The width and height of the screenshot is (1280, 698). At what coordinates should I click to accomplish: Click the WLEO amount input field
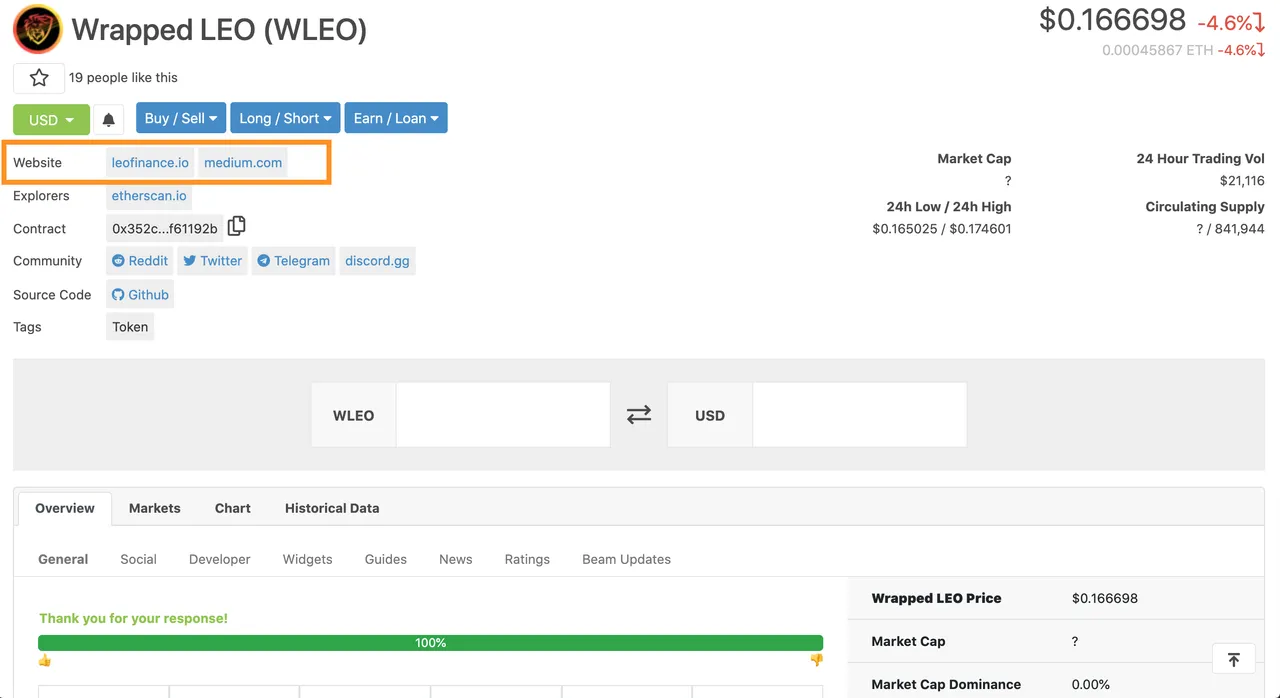click(503, 415)
